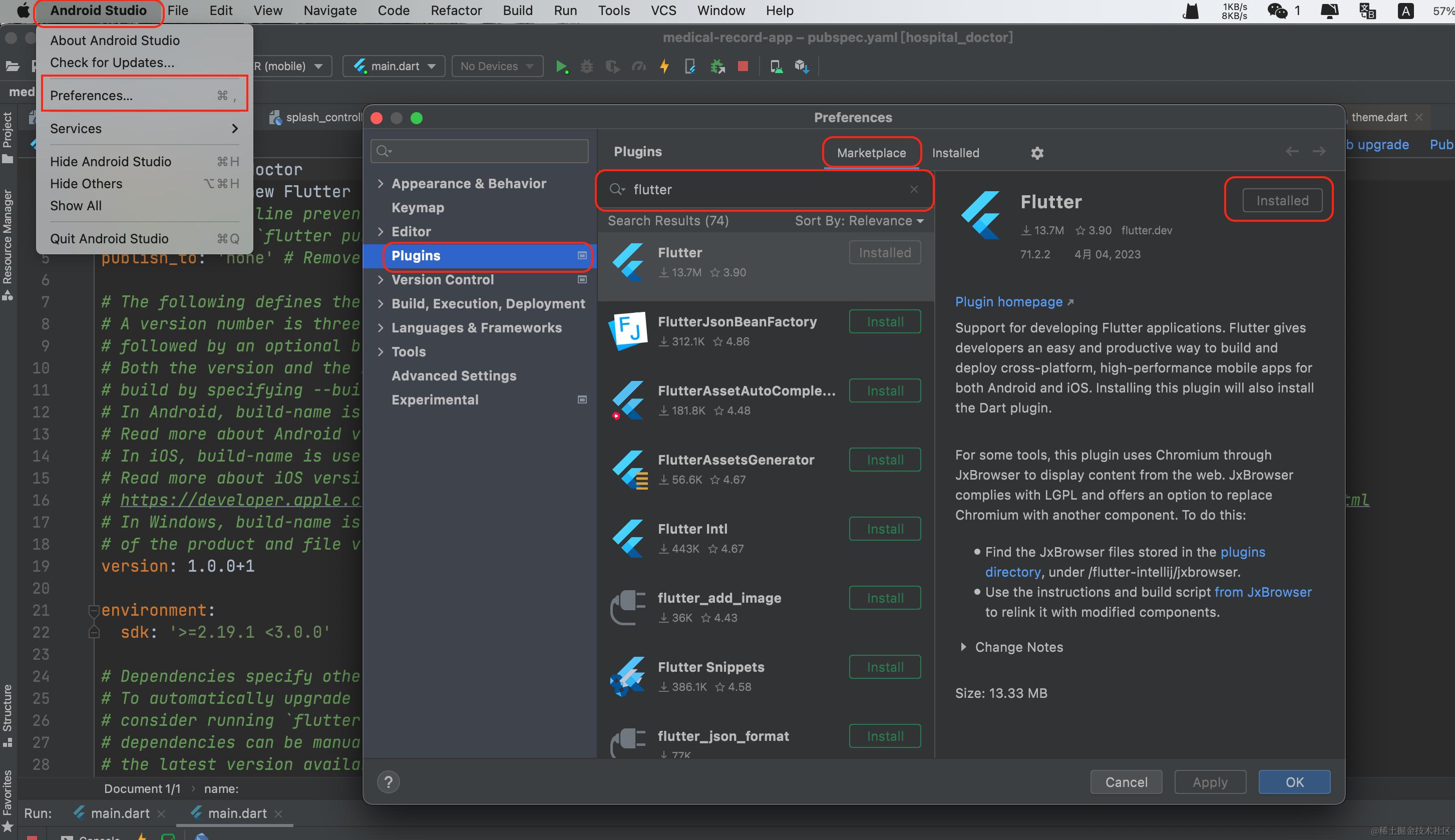Click Attach Debugger to Android Process icon

pyautogui.click(x=717, y=67)
